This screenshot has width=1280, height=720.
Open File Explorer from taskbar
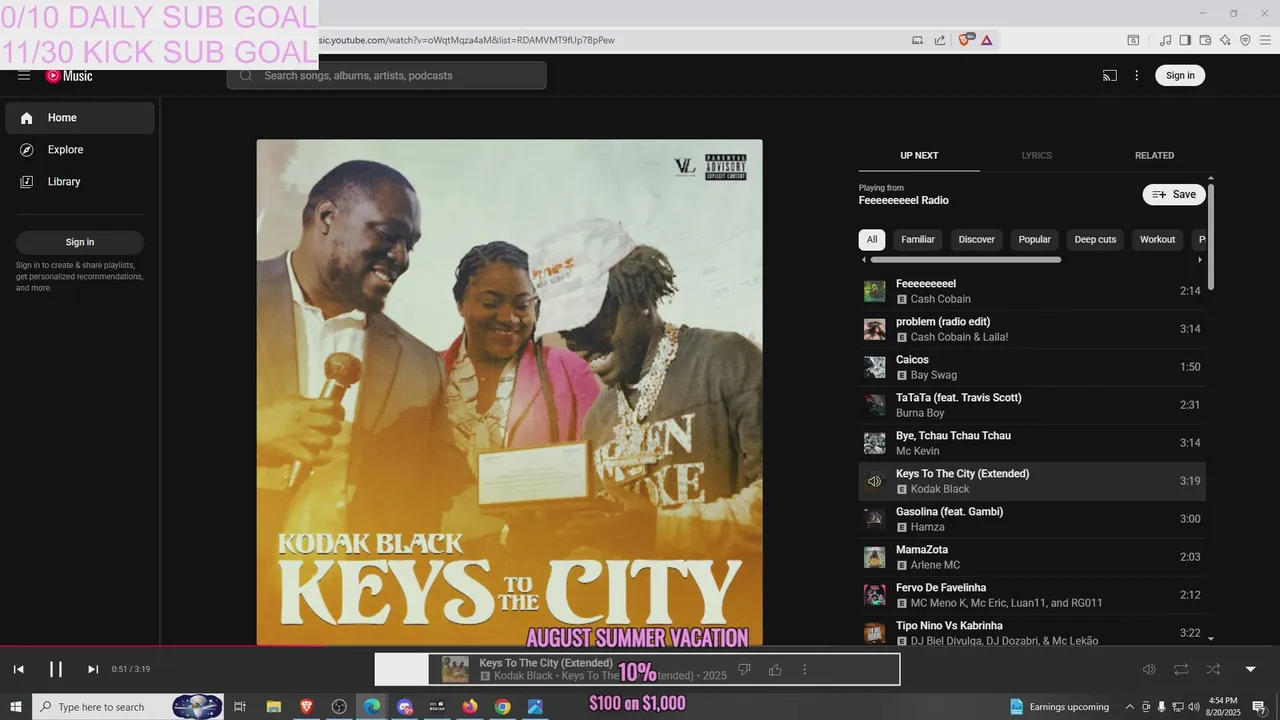coord(273,707)
